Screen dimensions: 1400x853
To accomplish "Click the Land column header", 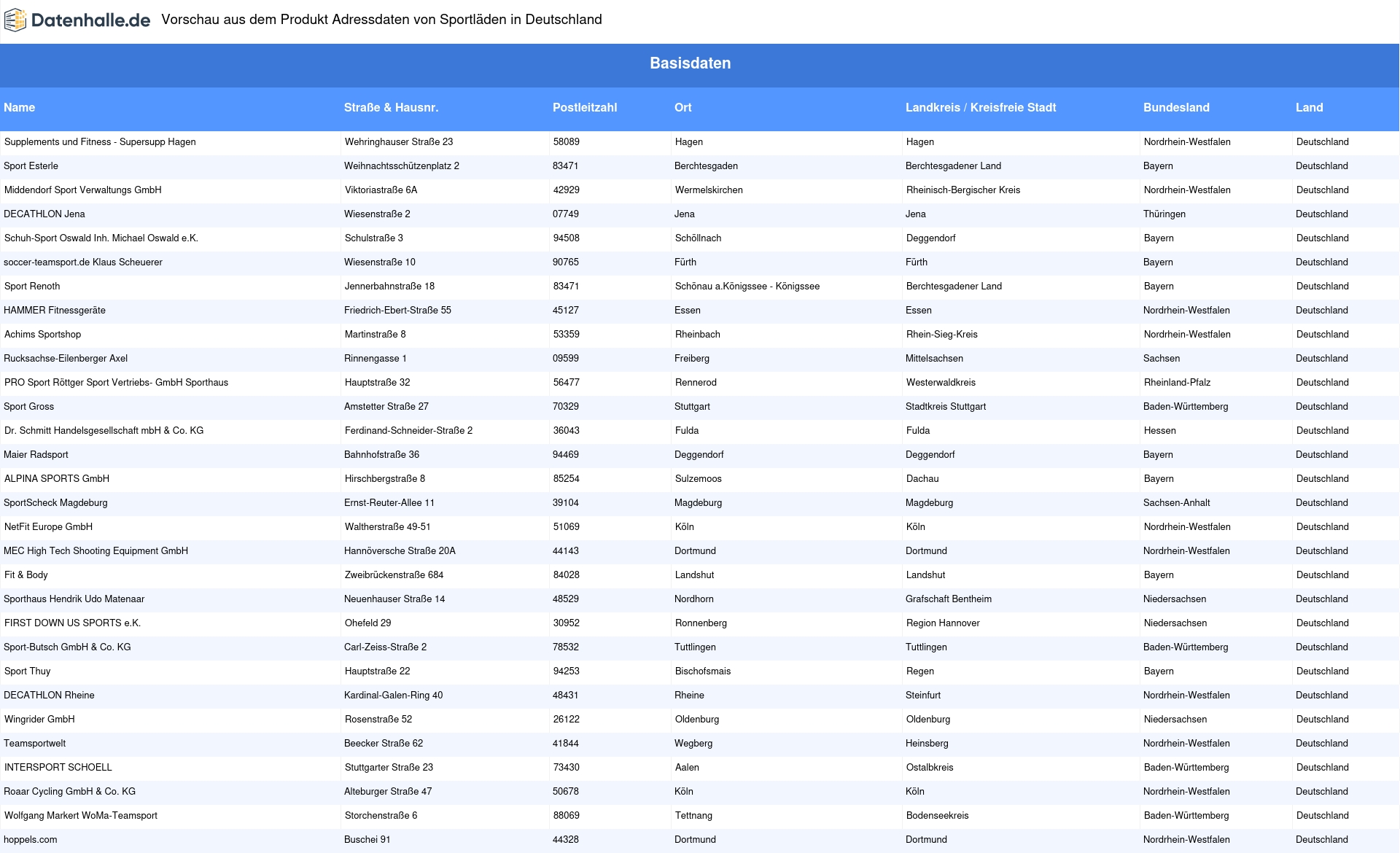I will 1309,107.
